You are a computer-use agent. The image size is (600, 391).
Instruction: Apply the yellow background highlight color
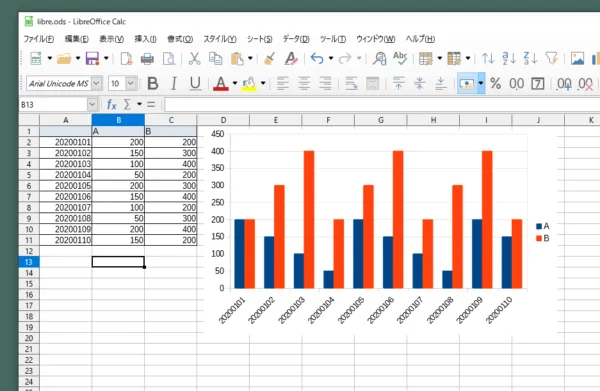point(249,83)
